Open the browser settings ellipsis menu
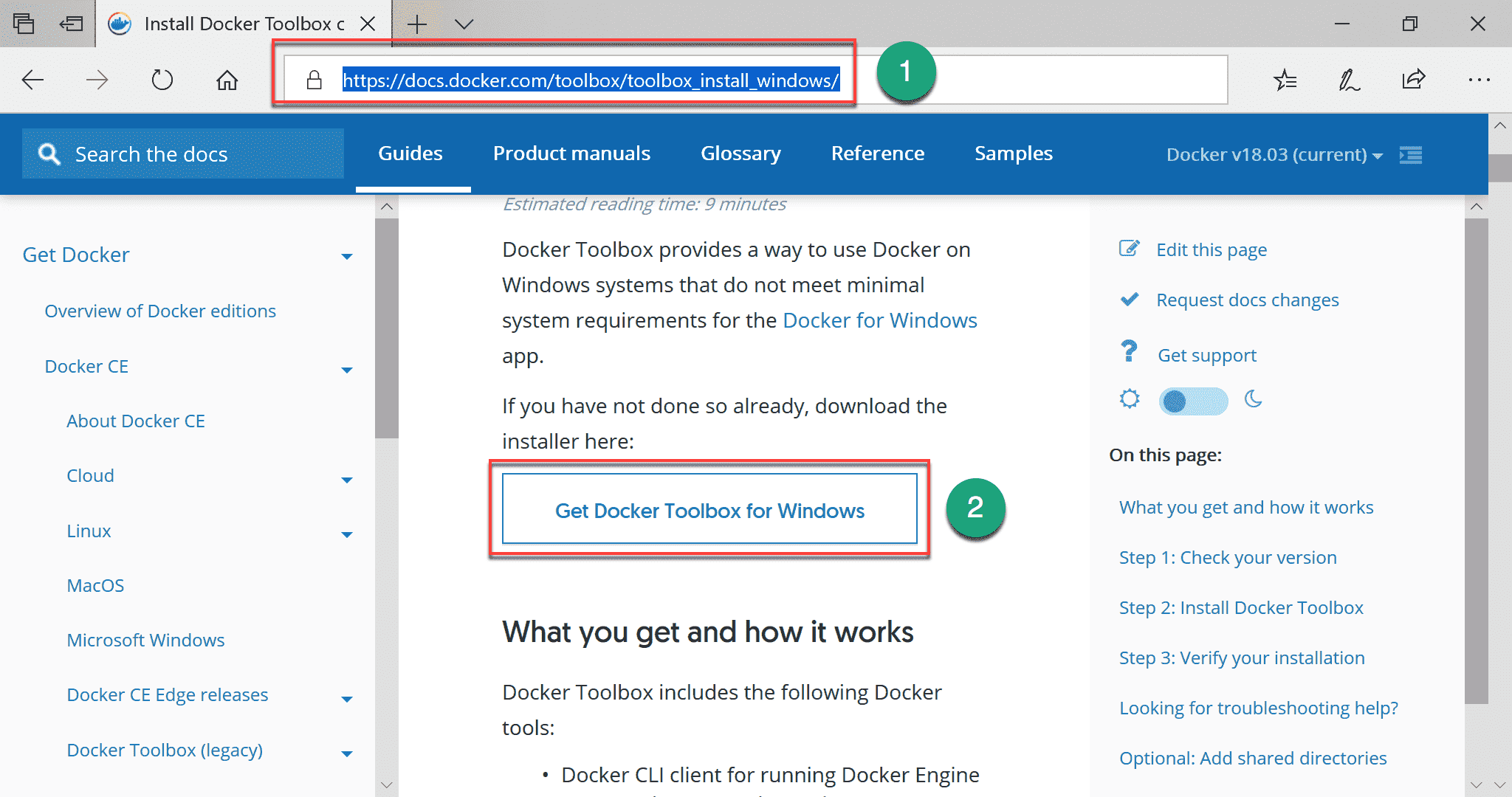Image resolution: width=1512 pixels, height=797 pixels. [x=1479, y=80]
